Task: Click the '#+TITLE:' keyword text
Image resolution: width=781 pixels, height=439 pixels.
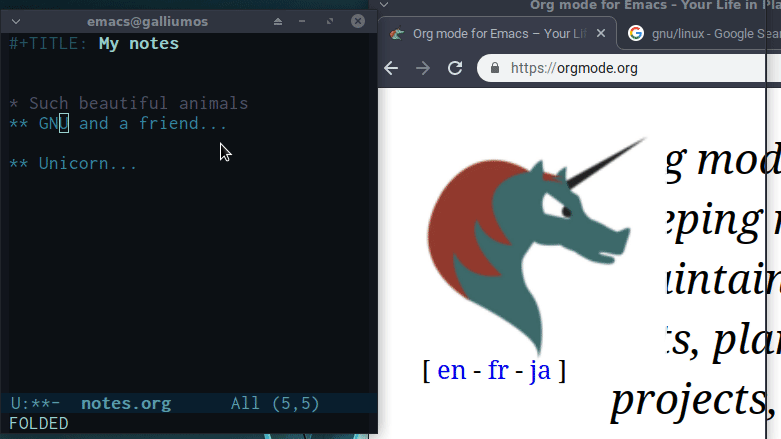Action: point(49,44)
